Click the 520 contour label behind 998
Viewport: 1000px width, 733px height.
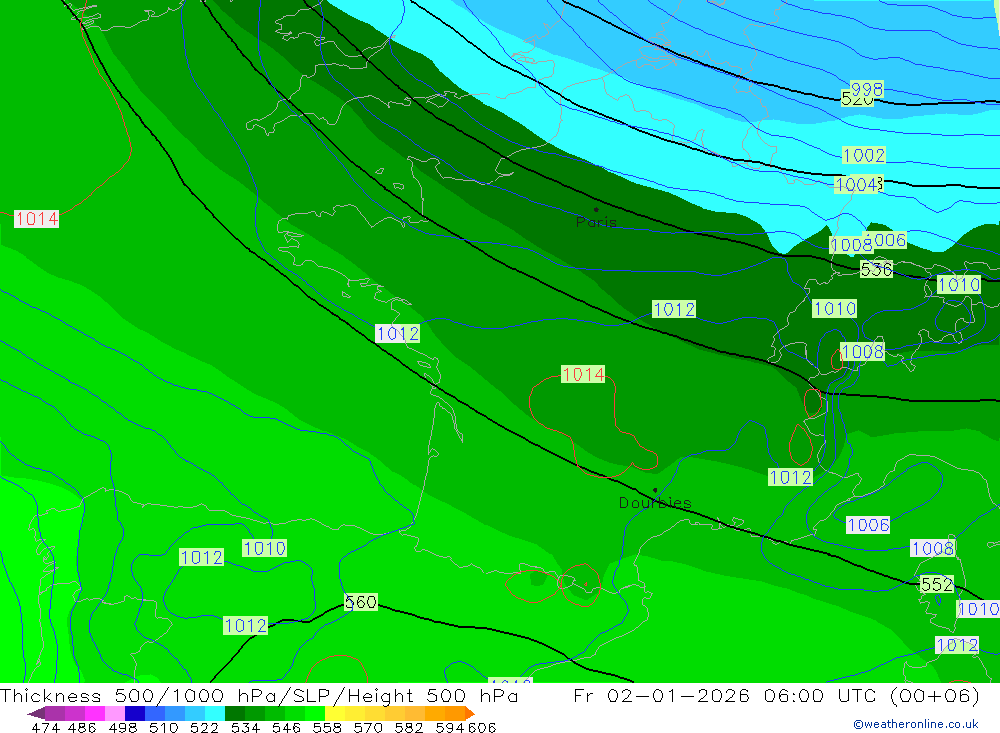coord(857,100)
